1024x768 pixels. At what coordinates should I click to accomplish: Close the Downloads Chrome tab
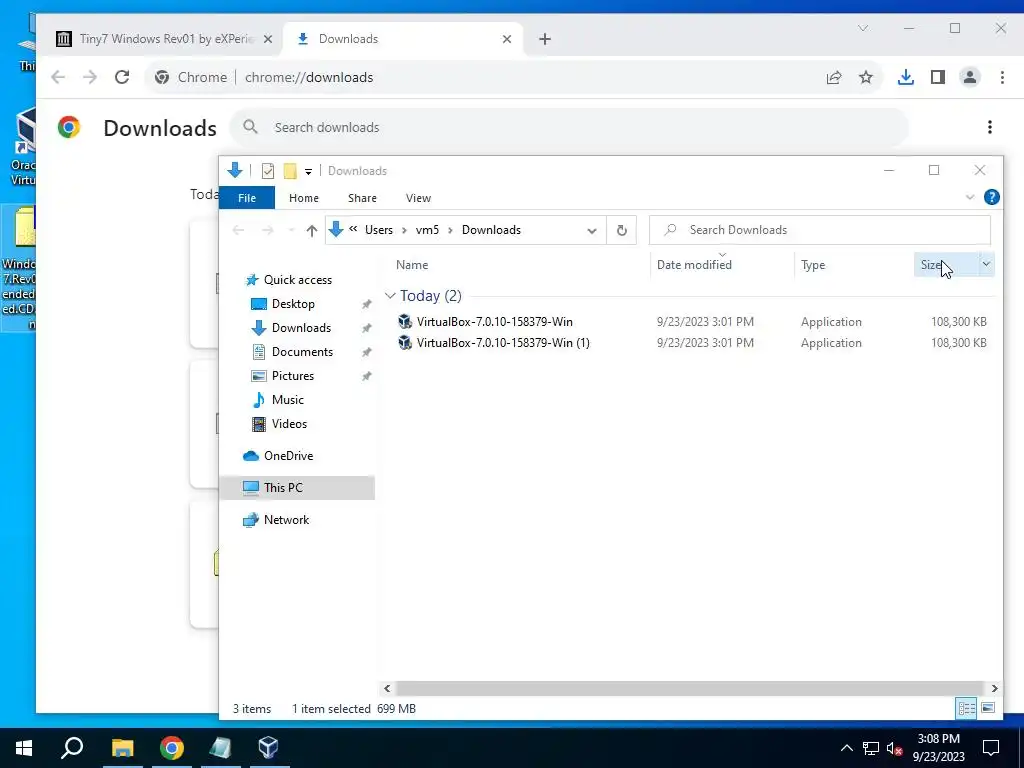507,39
